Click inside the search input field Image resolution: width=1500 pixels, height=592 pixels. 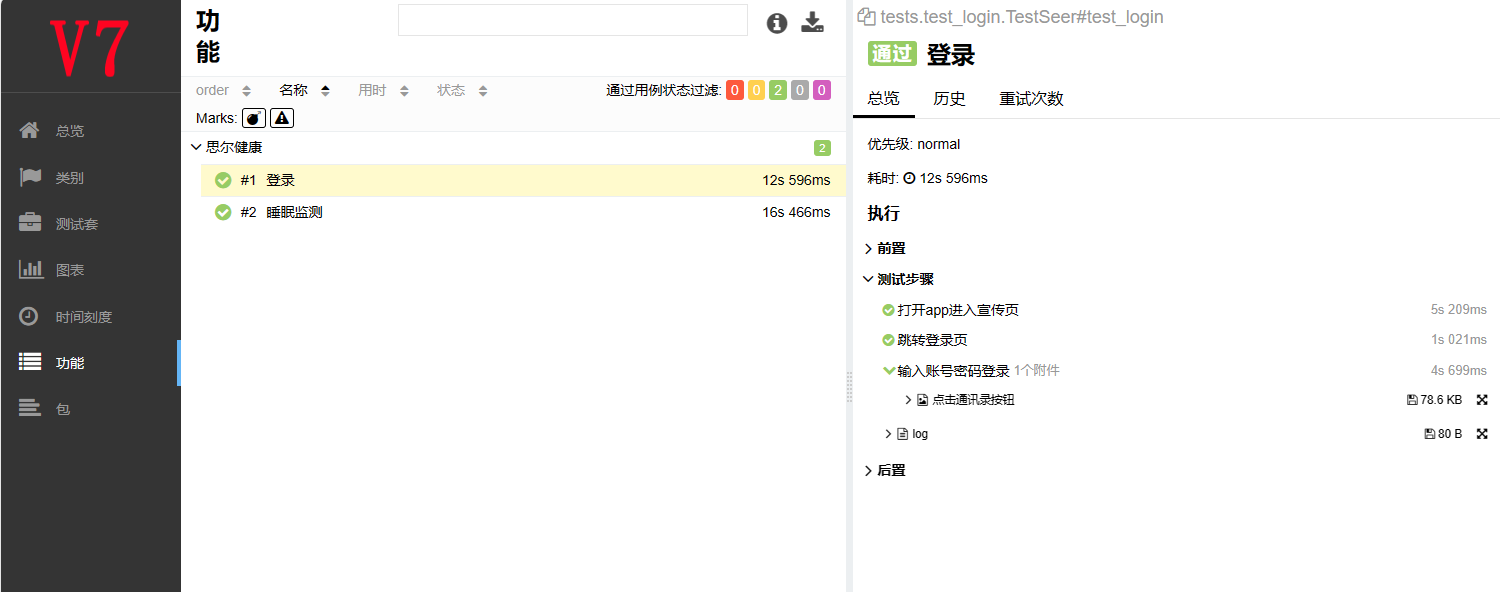point(572,20)
